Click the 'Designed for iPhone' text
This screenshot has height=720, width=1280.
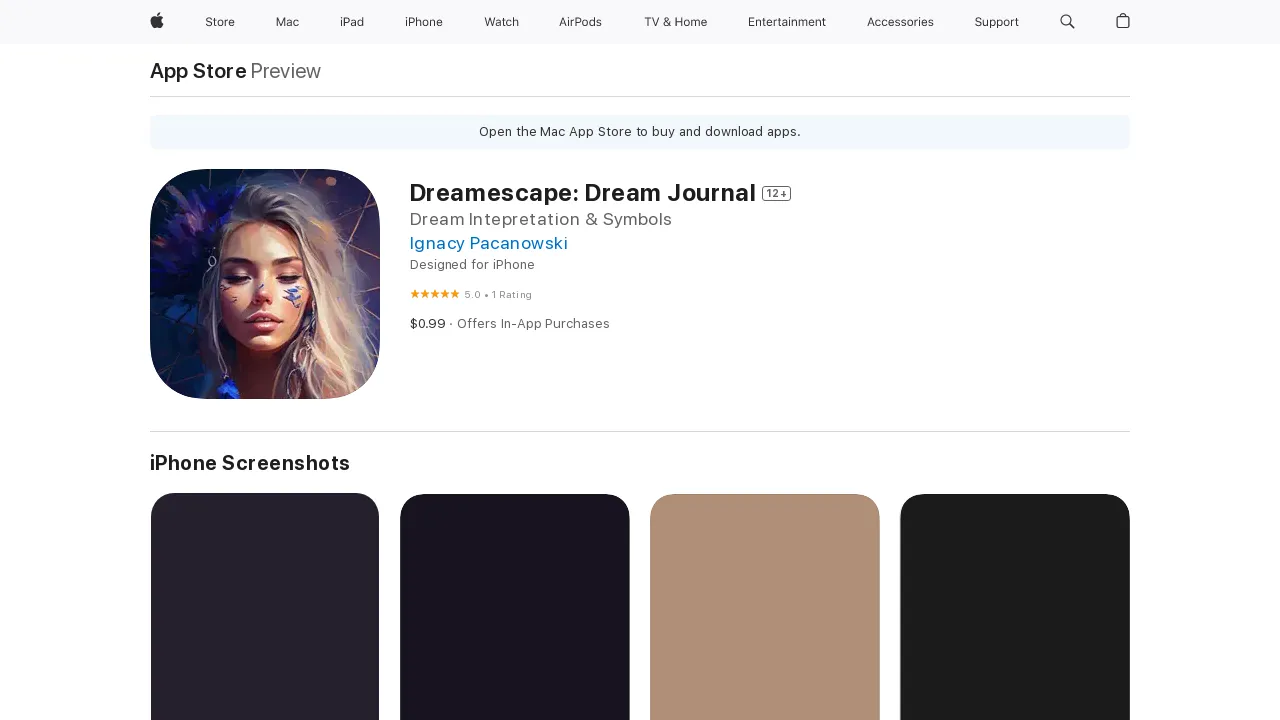click(x=472, y=265)
